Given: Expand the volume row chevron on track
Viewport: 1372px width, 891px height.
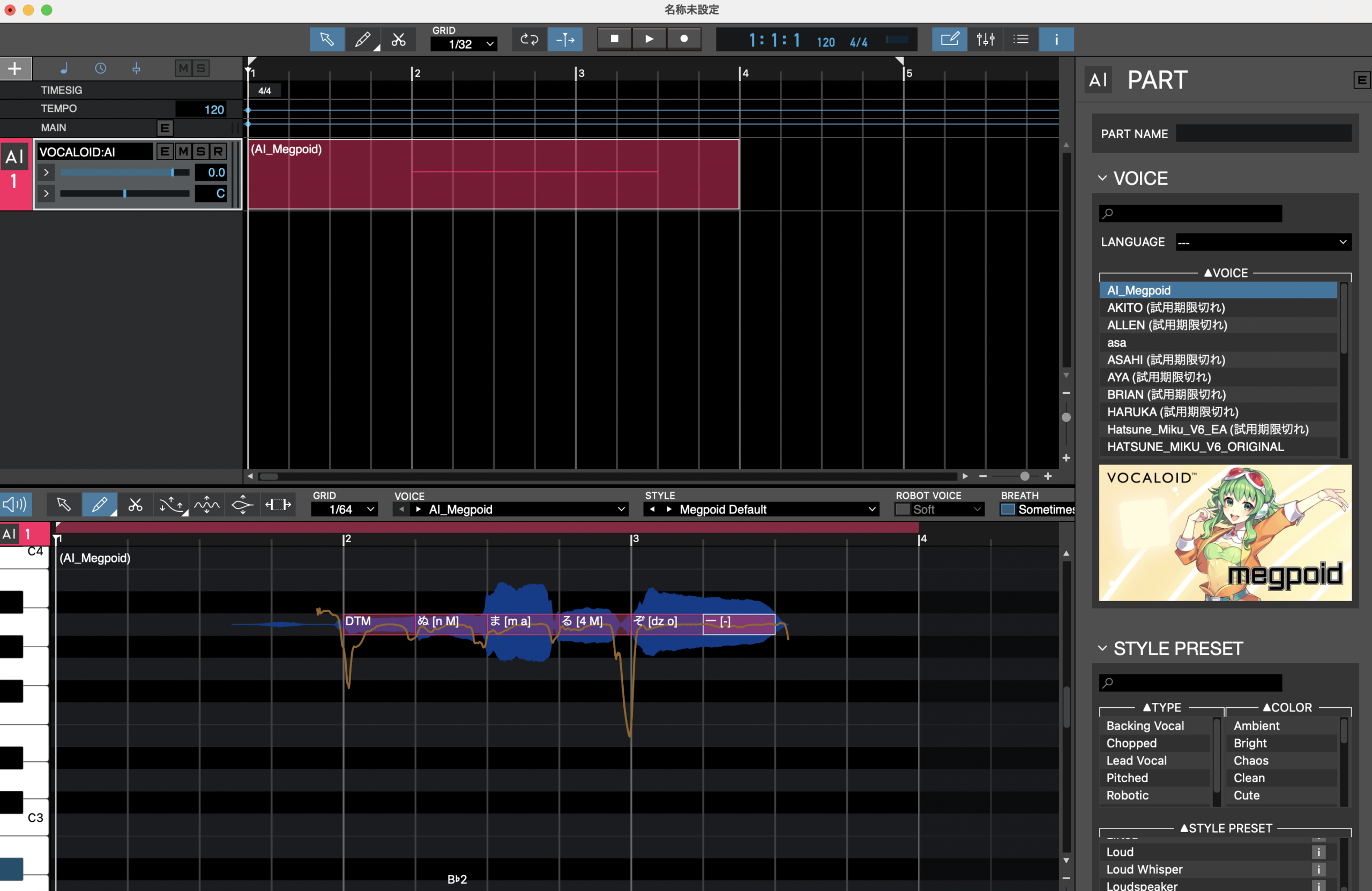Looking at the screenshot, I should 46,173.
